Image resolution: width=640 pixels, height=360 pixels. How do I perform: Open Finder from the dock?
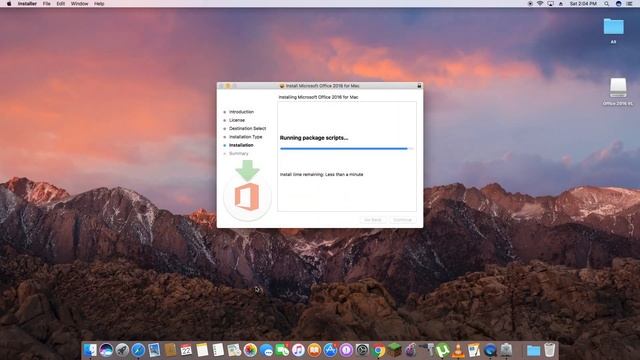(x=90, y=350)
